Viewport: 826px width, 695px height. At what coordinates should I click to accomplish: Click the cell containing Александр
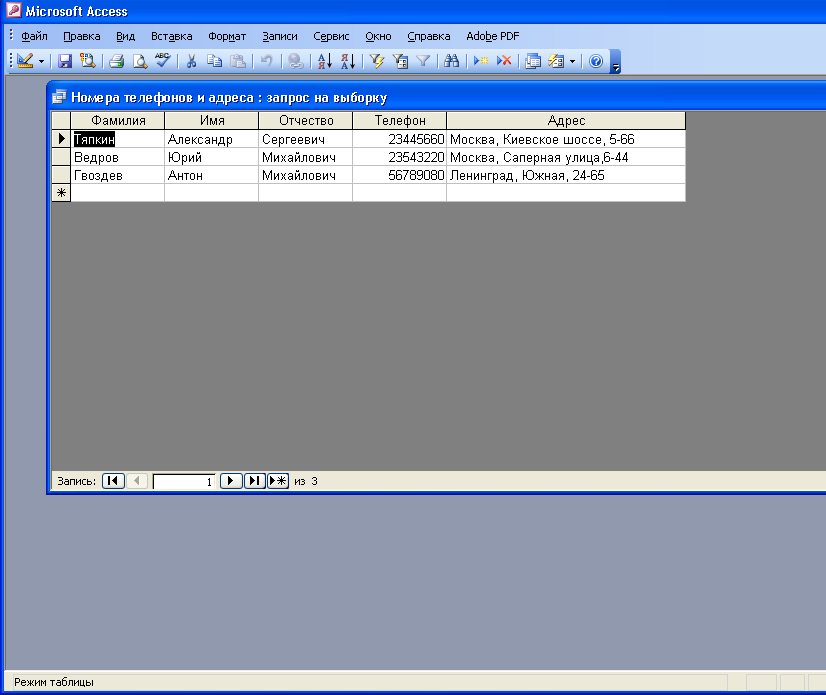(x=212, y=139)
